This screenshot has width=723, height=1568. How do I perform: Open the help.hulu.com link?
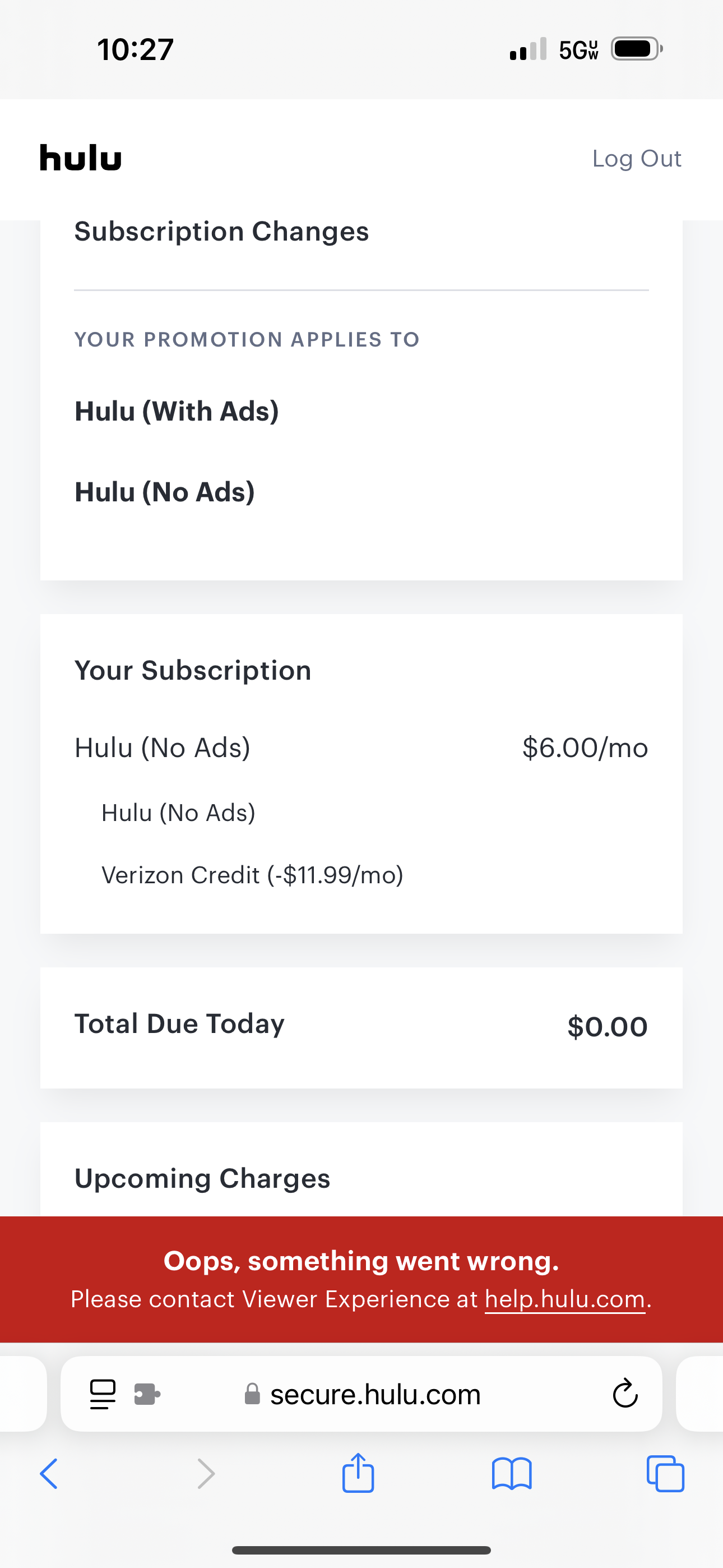(x=564, y=1299)
